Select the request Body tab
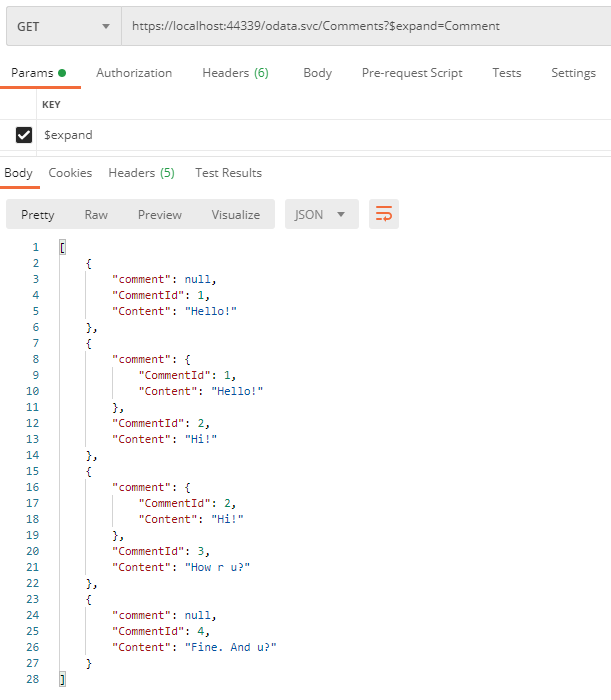The height and width of the screenshot is (700, 611). click(317, 73)
